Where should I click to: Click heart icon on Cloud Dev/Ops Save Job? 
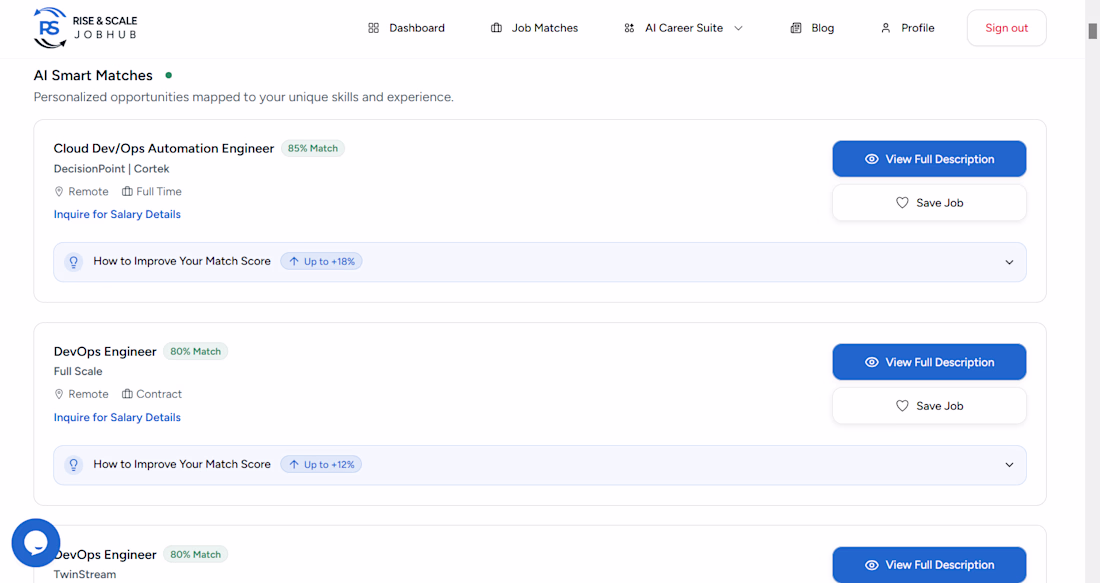pos(902,203)
